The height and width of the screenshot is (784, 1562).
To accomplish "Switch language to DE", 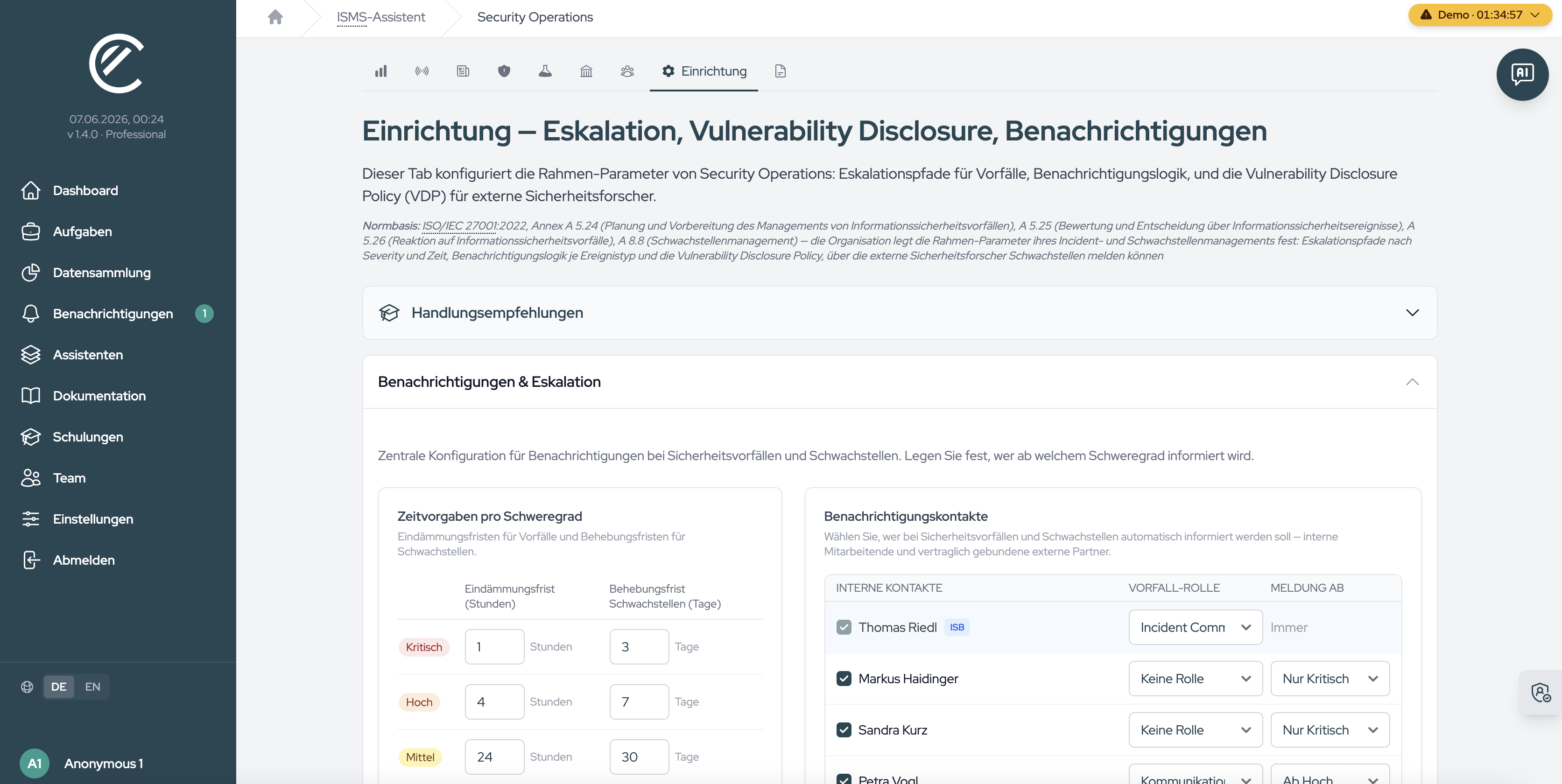I will tap(59, 687).
